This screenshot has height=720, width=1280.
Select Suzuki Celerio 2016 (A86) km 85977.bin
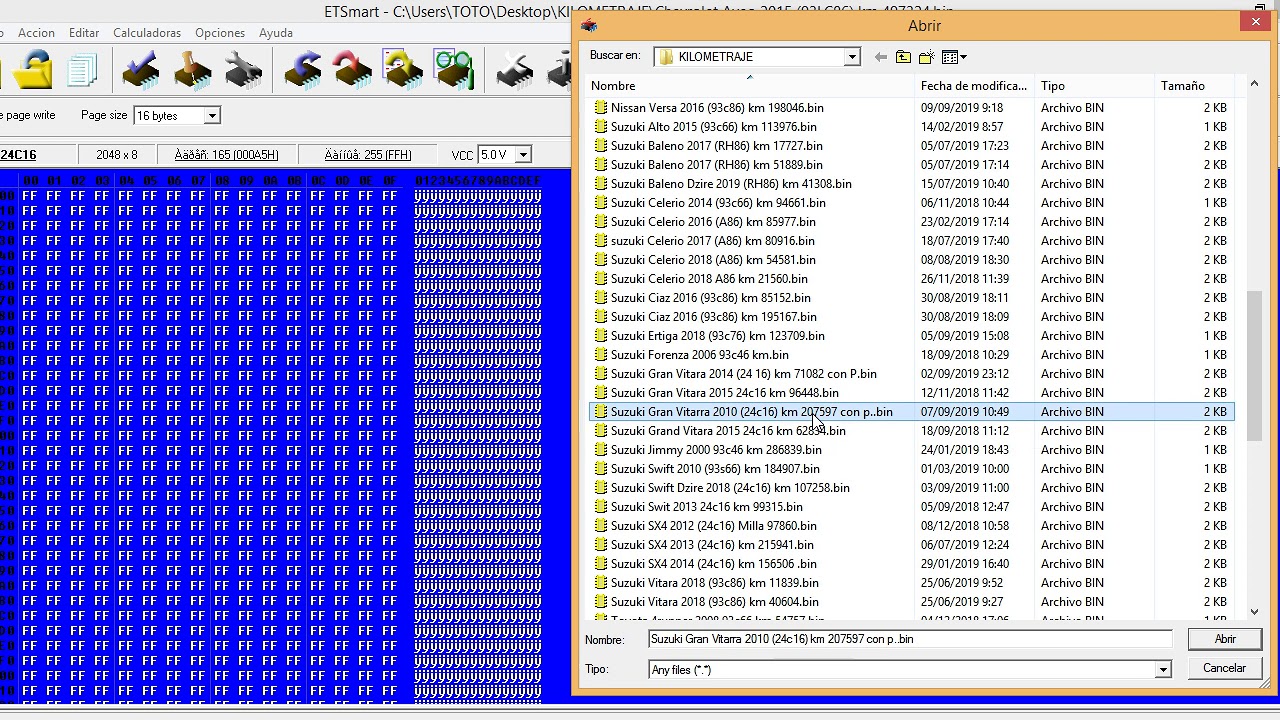pos(713,221)
